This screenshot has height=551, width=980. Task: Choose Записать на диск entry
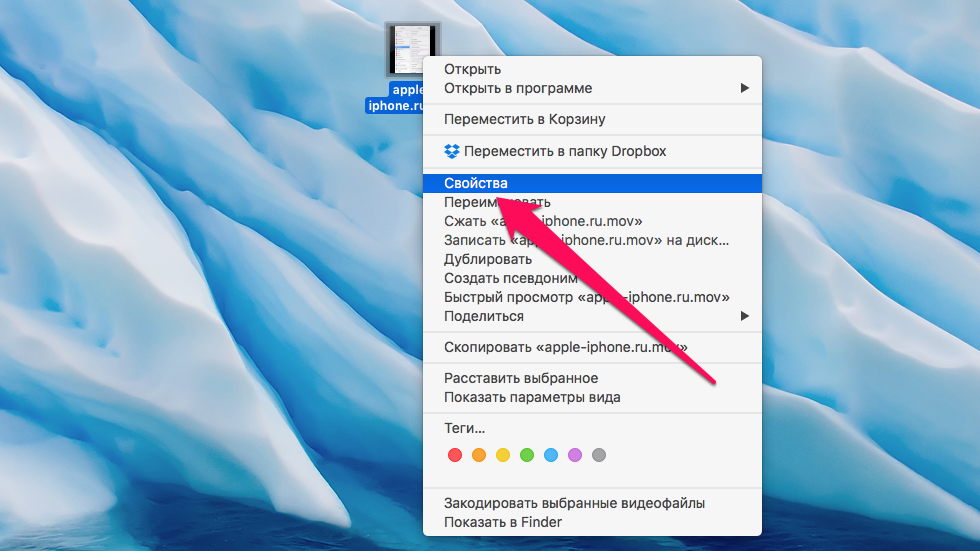click(592, 241)
